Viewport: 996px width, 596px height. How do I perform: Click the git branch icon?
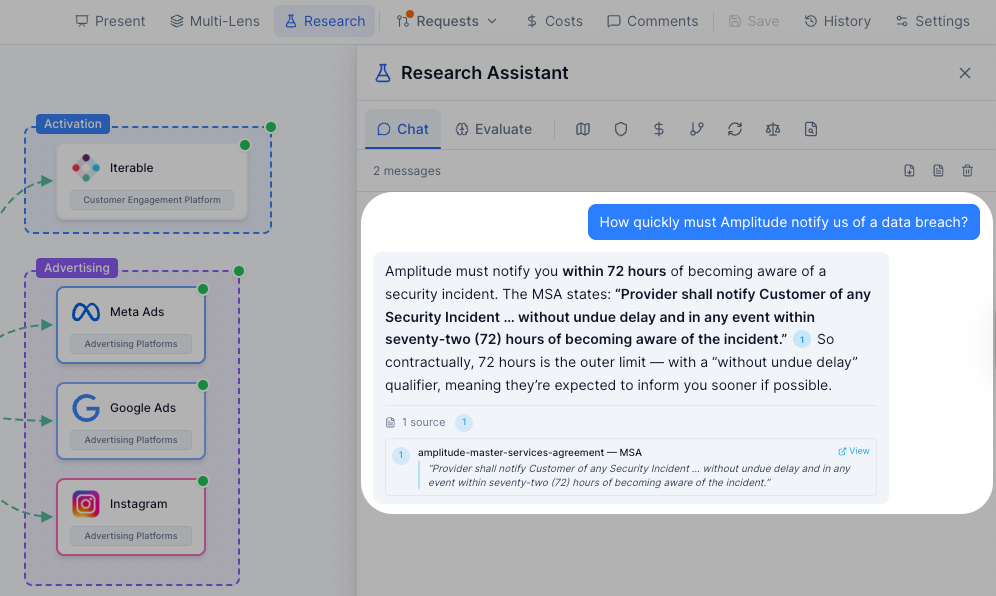pyautogui.click(x=697, y=128)
